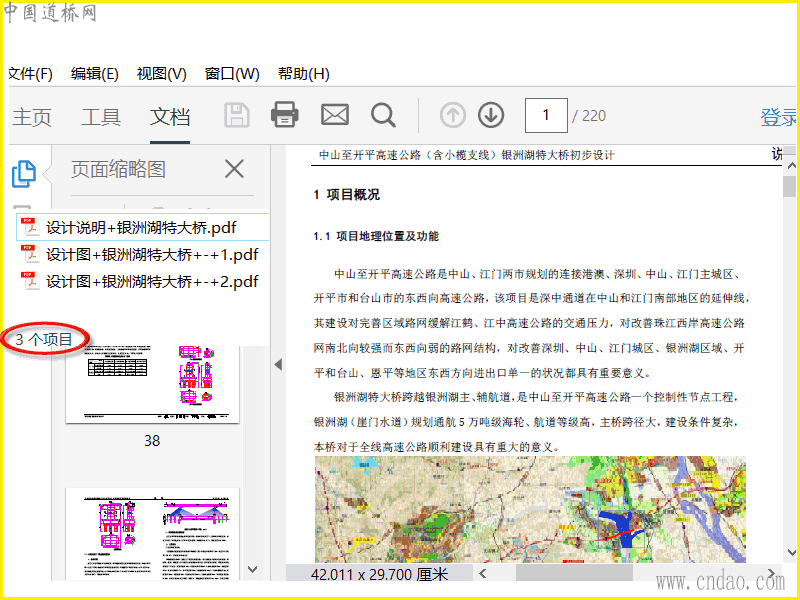Open the 编辑(E) menu
The height and width of the screenshot is (600, 800).
pyautogui.click(x=95, y=74)
